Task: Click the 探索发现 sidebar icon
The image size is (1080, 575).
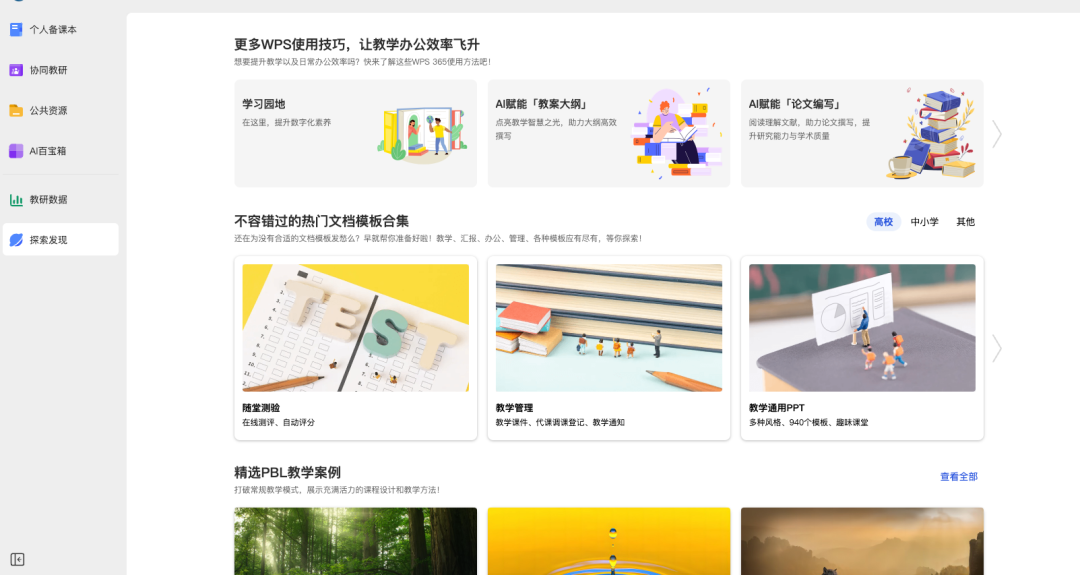Action: (x=16, y=240)
